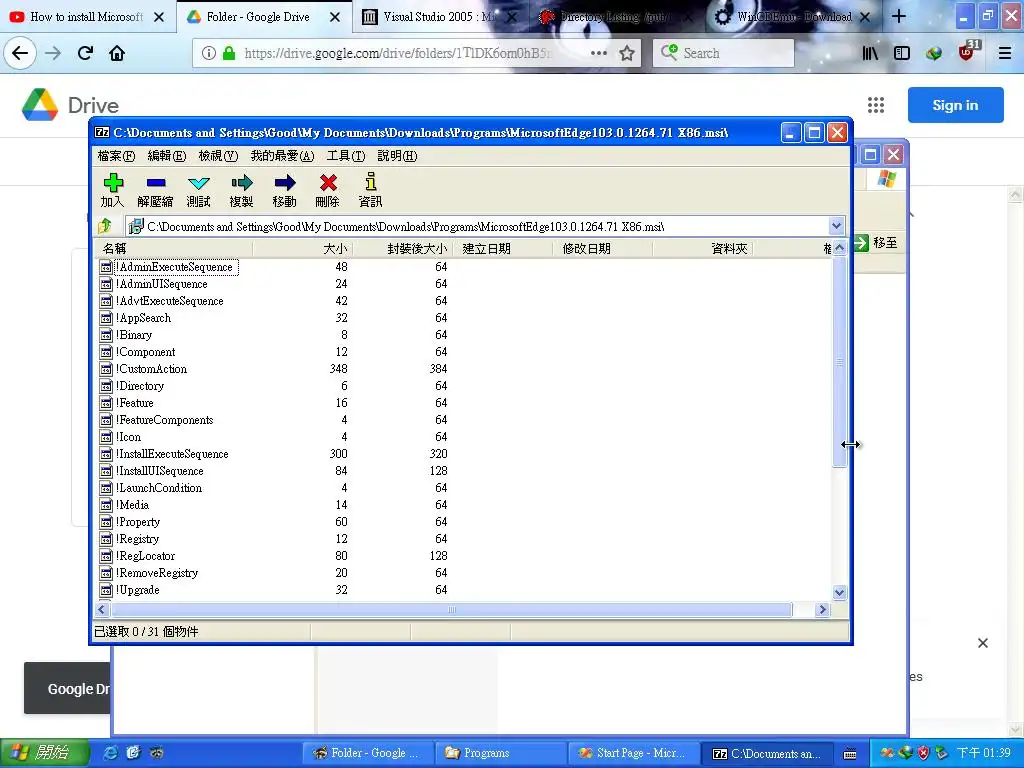Open the Start Page - Micr... taskbar button
This screenshot has width=1024, height=768.
[x=632, y=753]
